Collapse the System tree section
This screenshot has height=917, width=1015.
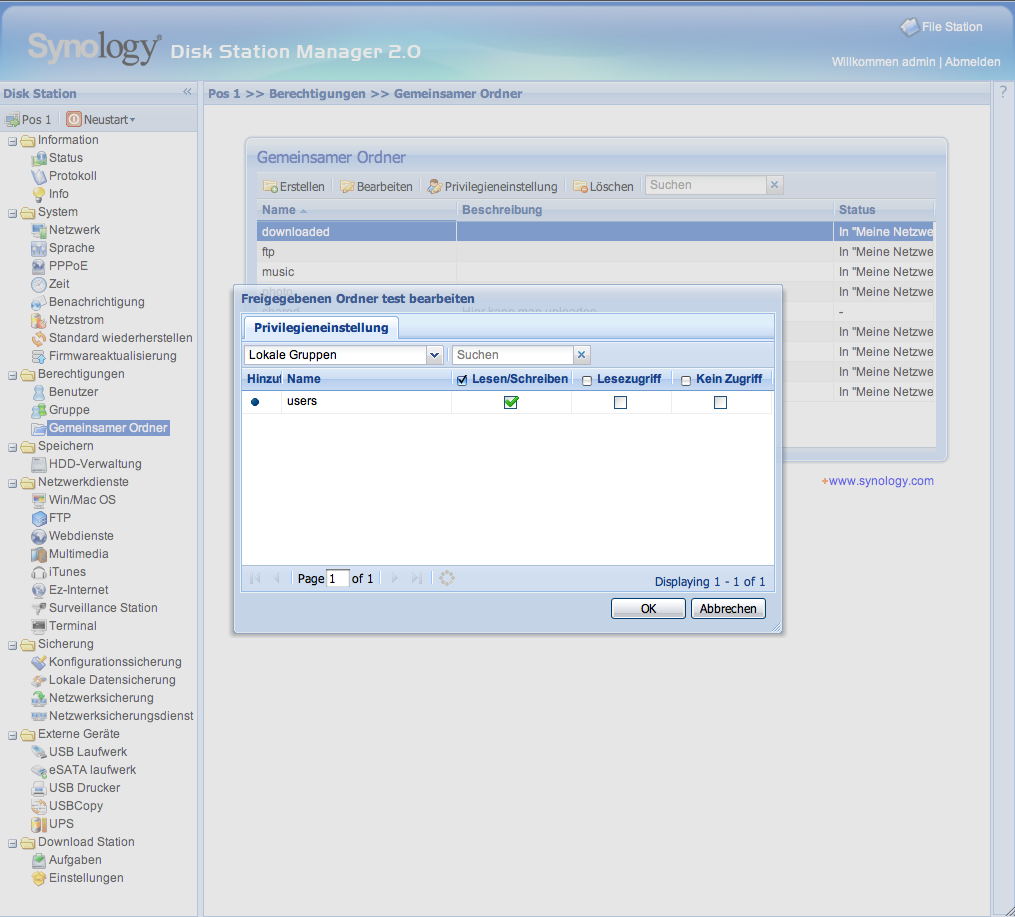[x=13, y=212]
